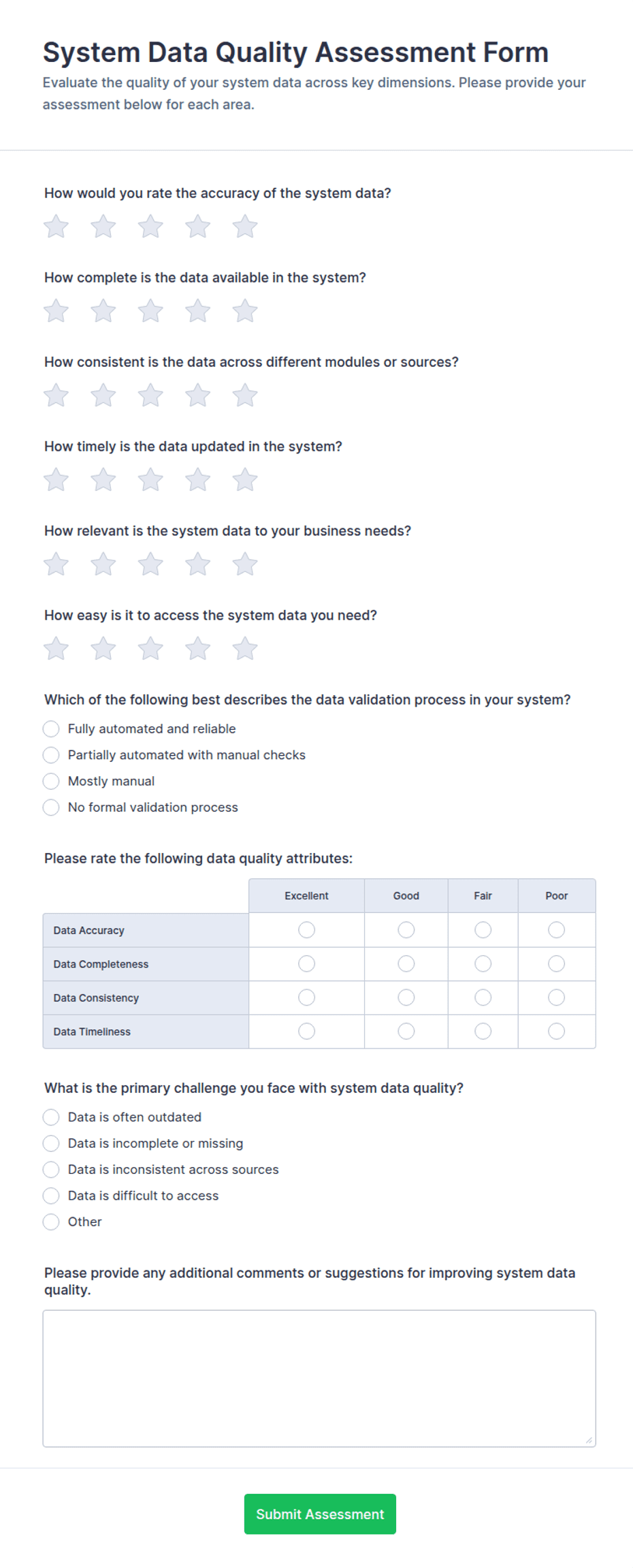Mark Data Accuracy as Excellent
This screenshot has height=1568, width=633.
tap(307, 930)
